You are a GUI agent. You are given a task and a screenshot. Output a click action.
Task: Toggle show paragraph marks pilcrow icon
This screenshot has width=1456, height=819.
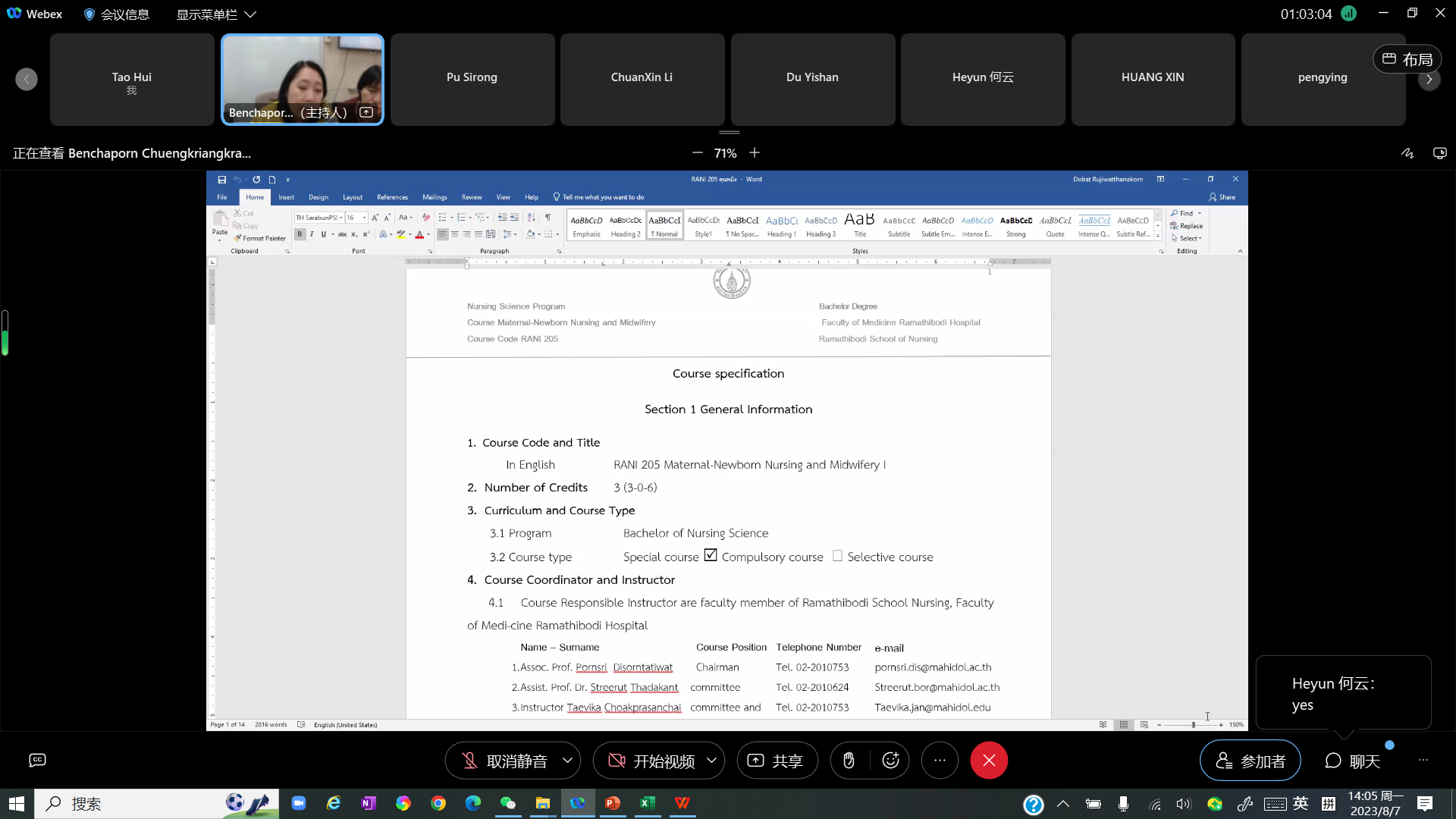tap(548, 218)
